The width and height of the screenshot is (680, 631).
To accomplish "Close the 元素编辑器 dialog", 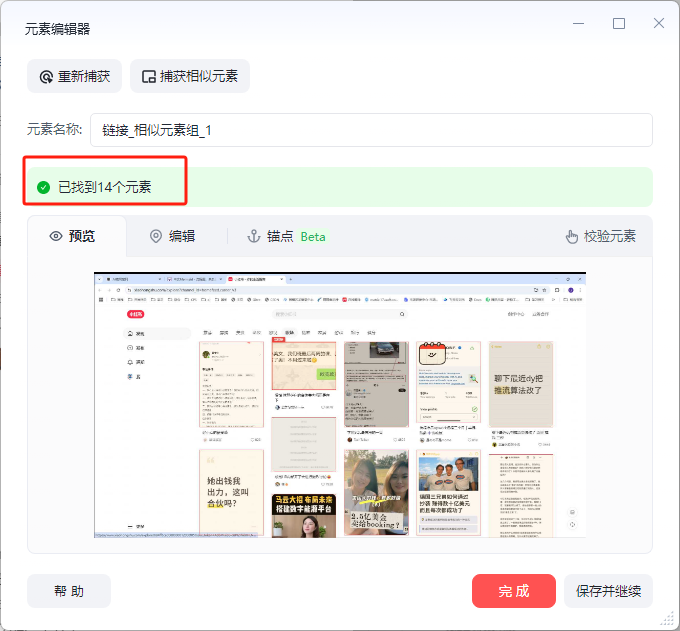I will [659, 23].
